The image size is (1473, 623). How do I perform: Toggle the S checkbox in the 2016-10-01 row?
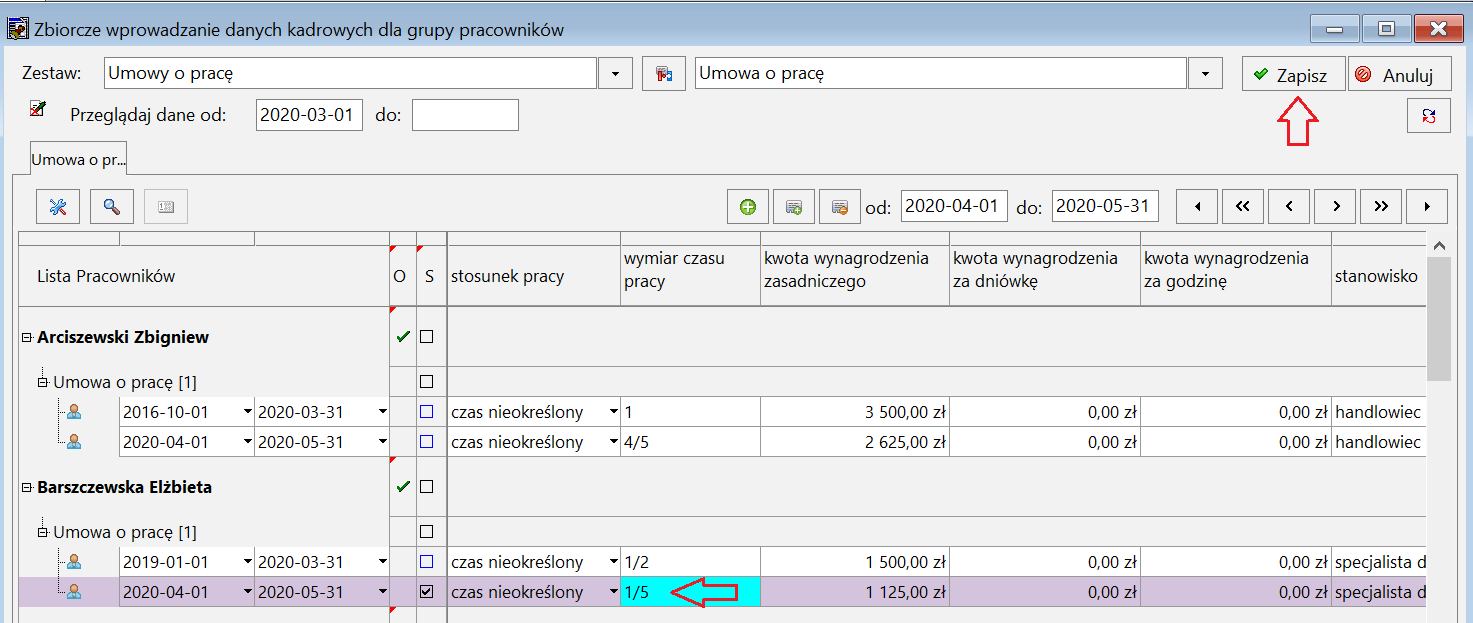click(427, 412)
